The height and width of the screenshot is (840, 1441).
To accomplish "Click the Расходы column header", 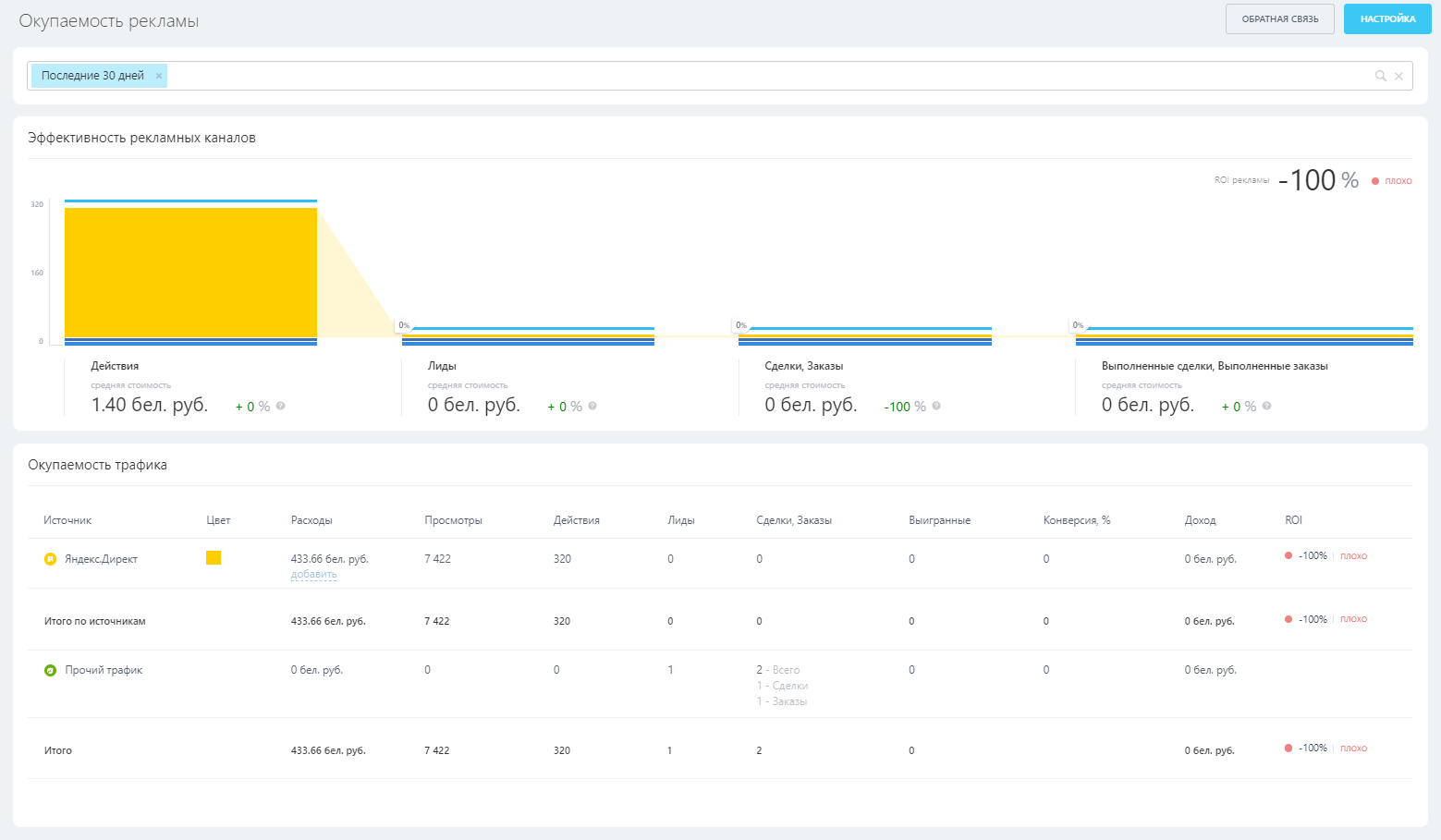I will [311, 520].
